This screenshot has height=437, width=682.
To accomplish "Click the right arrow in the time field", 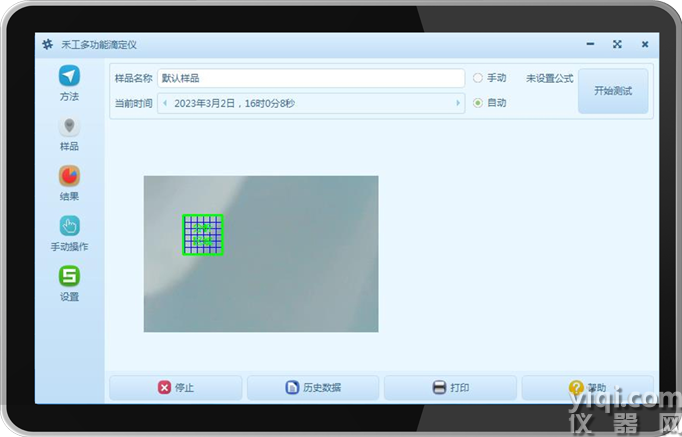I will point(458,103).
